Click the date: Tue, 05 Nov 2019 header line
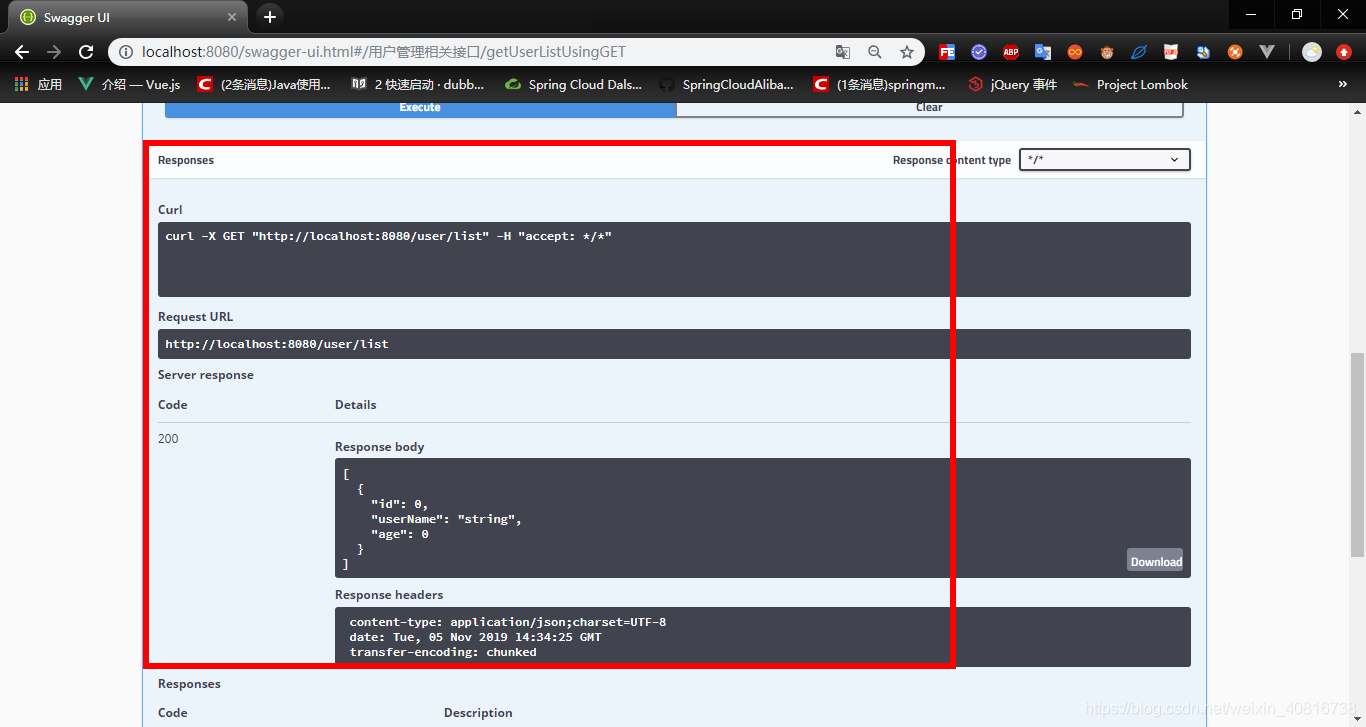The width and height of the screenshot is (1366, 727). (x=475, y=637)
